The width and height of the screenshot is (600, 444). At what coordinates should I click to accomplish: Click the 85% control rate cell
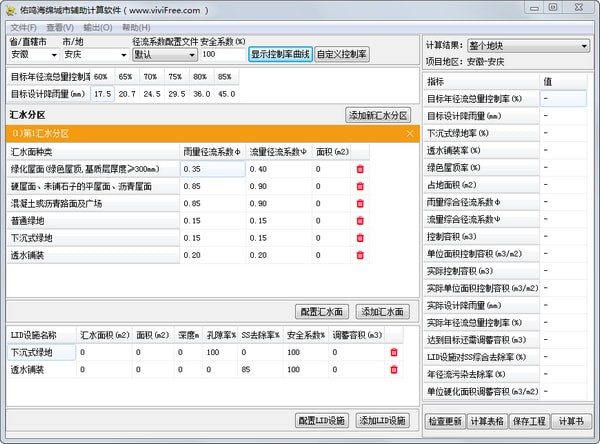tap(227, 77)
